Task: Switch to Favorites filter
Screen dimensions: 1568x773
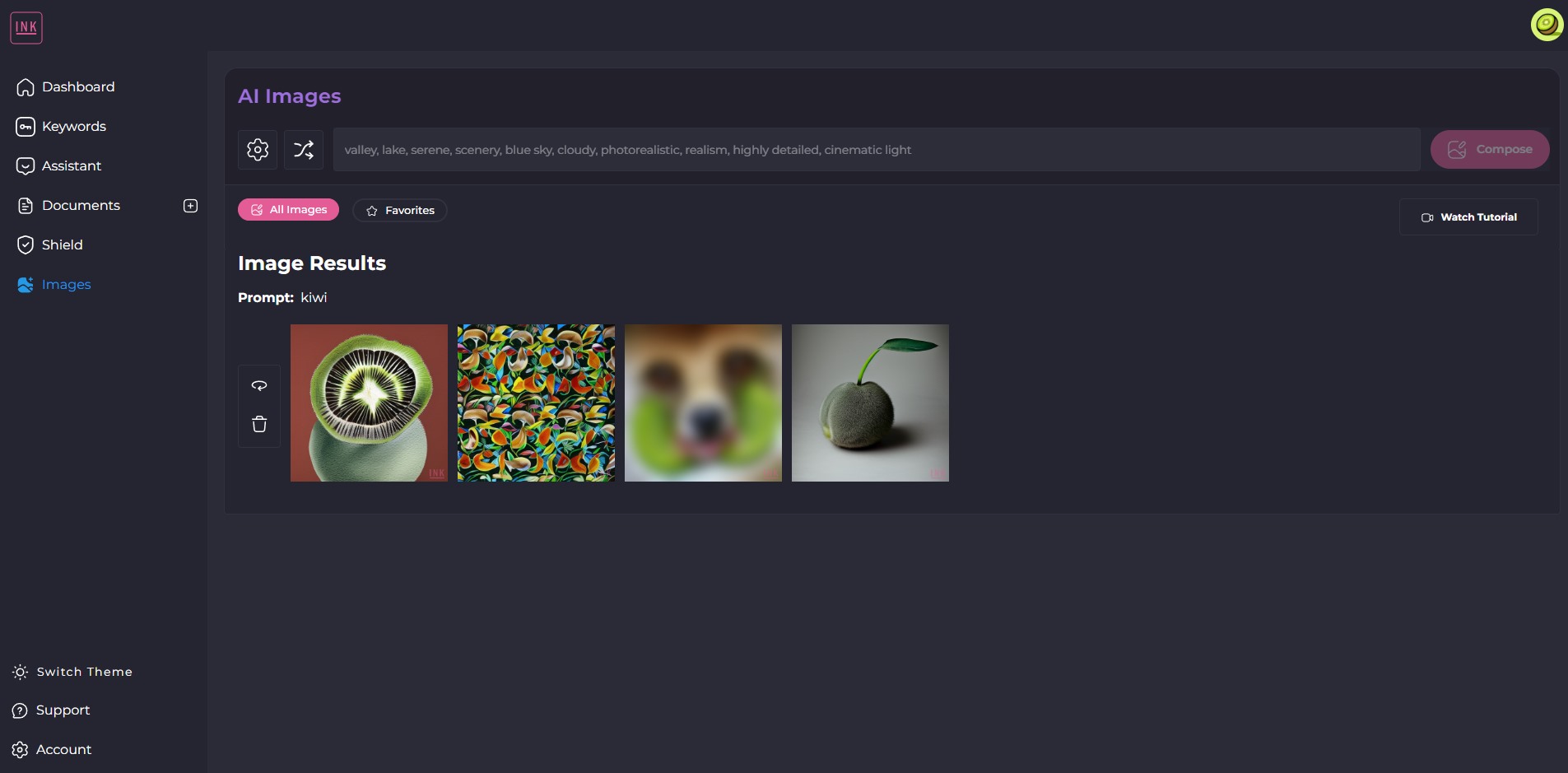Action: [x=400, y=210]
